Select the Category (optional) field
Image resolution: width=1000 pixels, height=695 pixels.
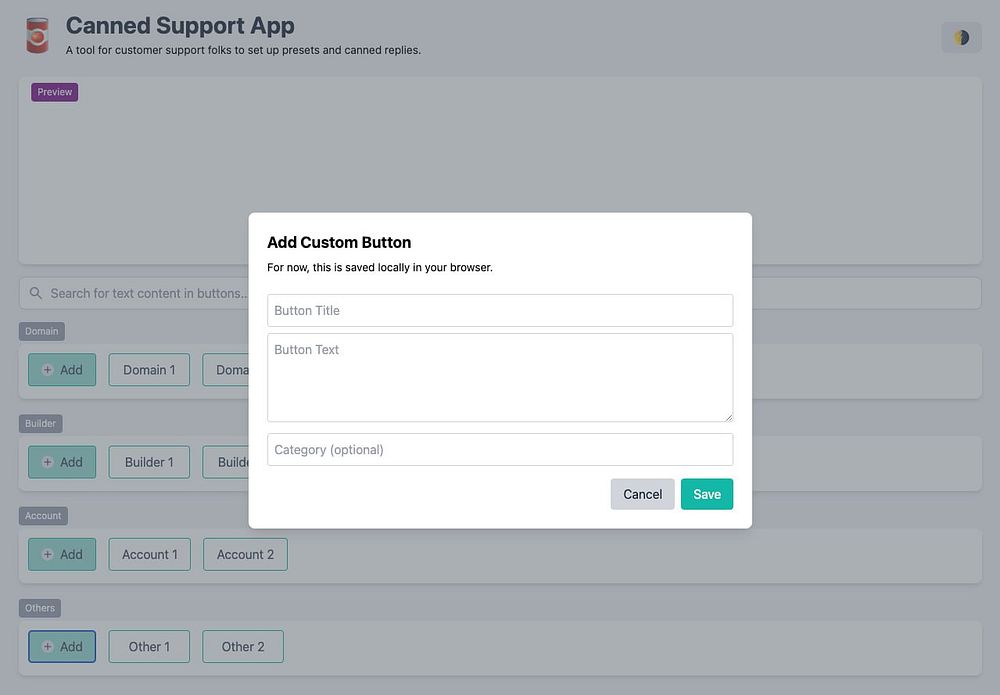point(500,449)
